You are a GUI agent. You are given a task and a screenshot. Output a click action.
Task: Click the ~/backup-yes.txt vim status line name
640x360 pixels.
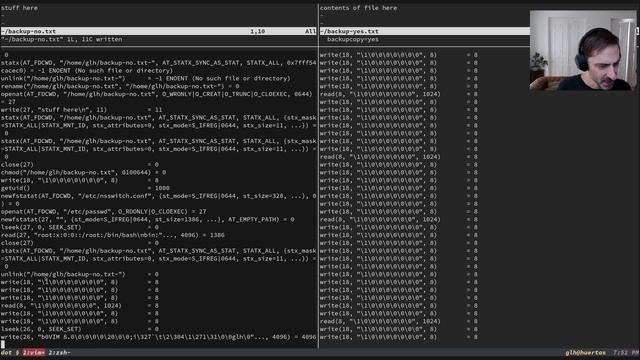[x=349, y=31]
